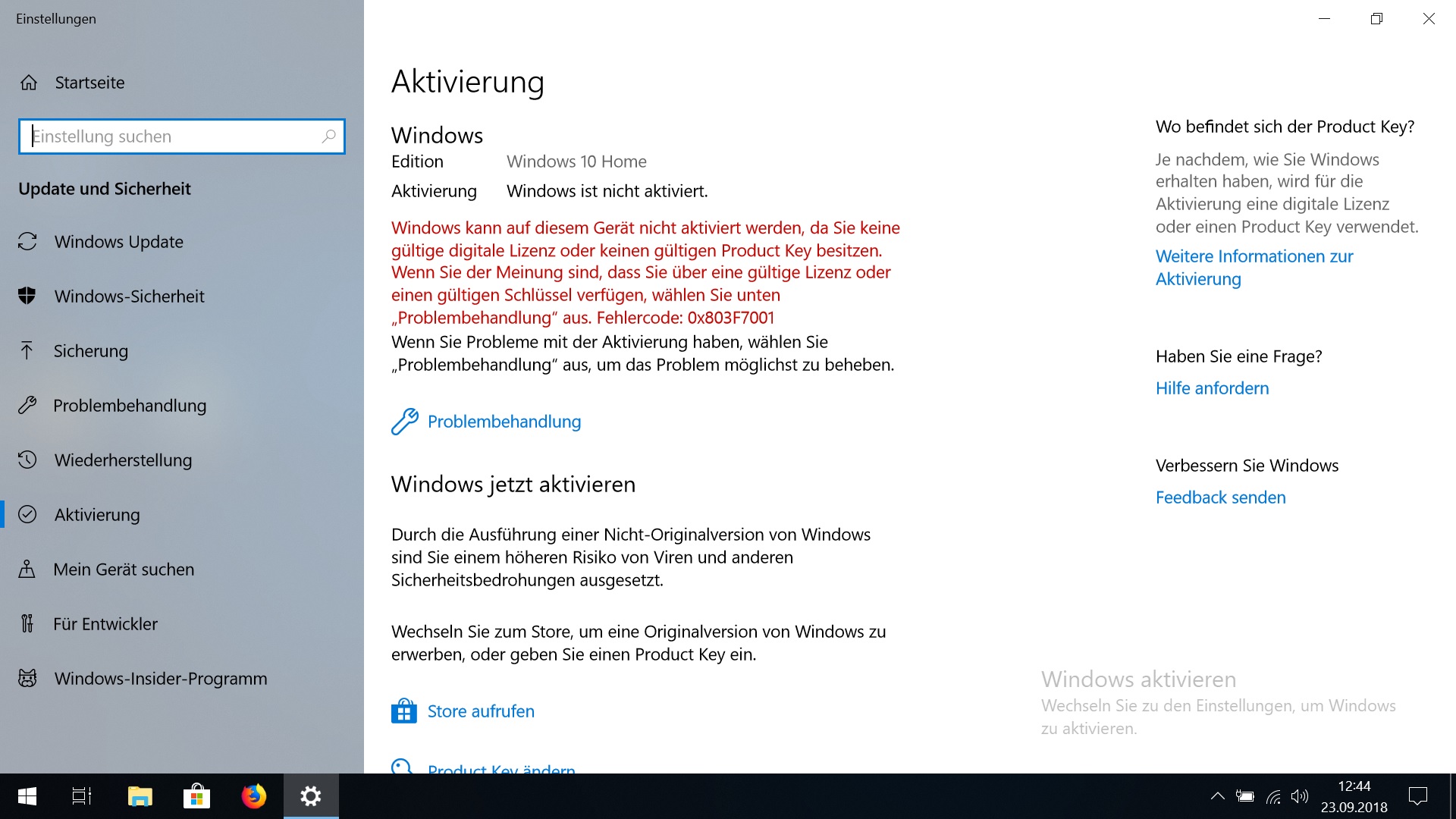The image size is (1456, 819).
Task: Click Hilfe anfordern link
Action: pyautogui.click(x=1212, y=388)
